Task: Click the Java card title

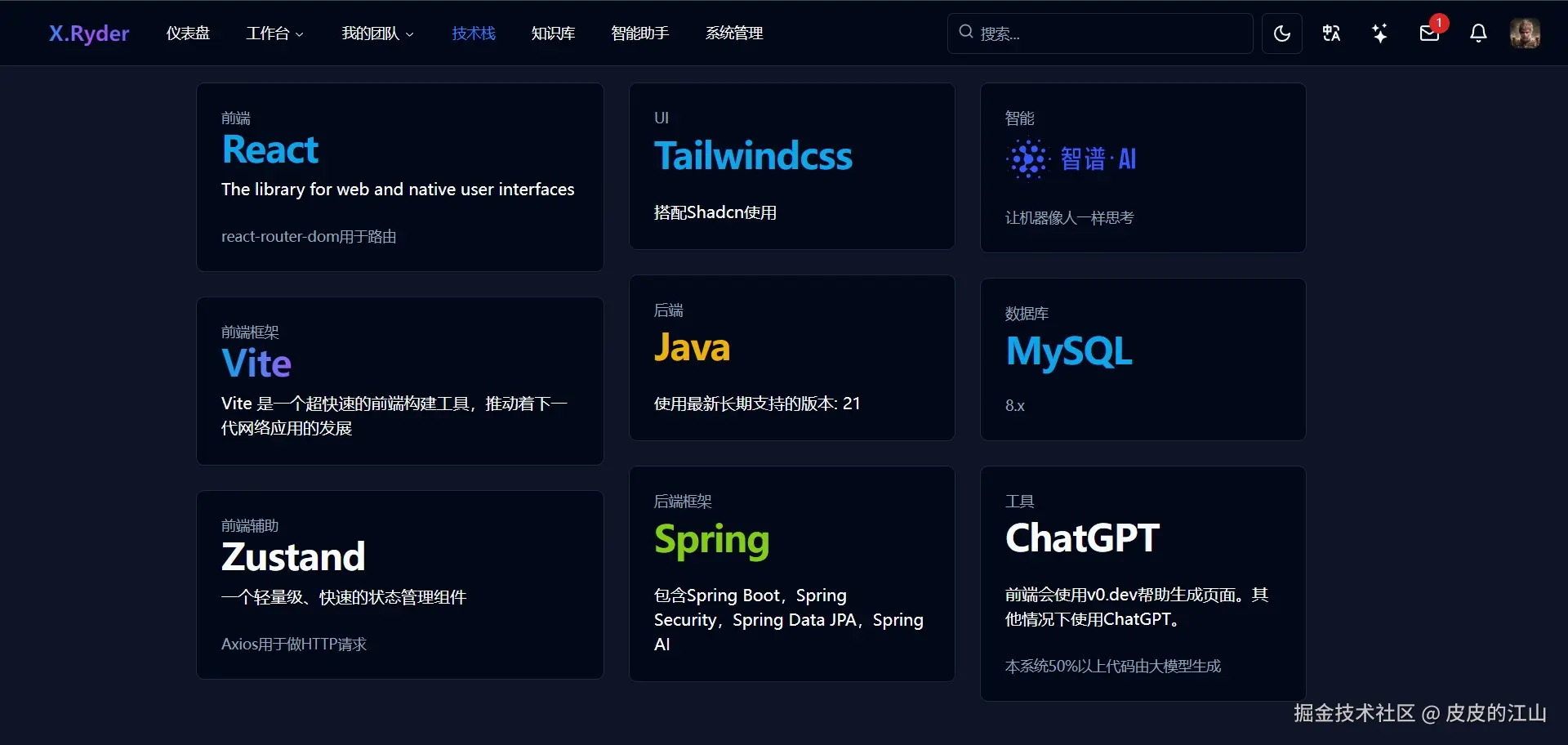Action: point(692,348)
